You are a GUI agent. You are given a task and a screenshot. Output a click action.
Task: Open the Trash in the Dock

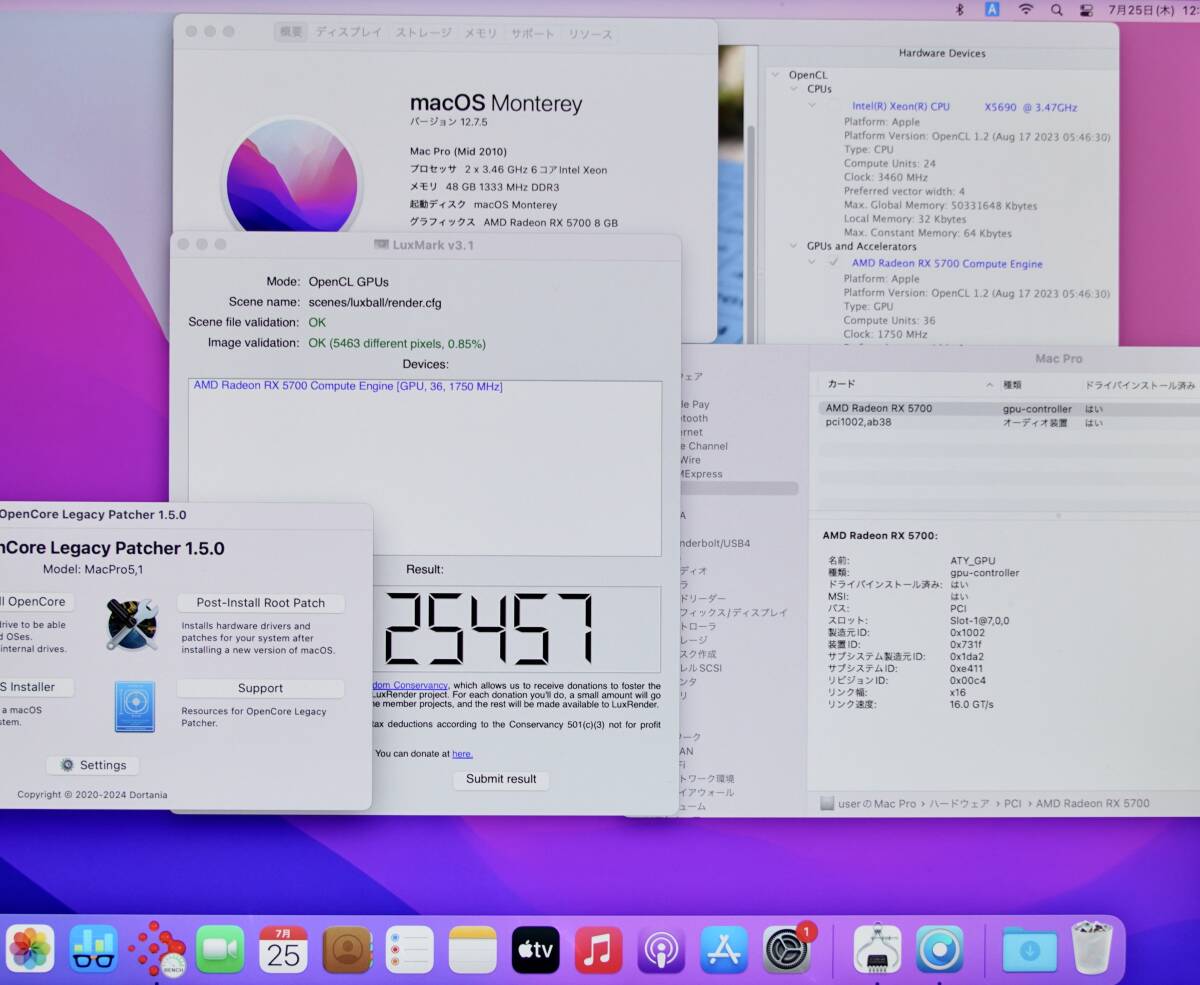click(1092, 947)
